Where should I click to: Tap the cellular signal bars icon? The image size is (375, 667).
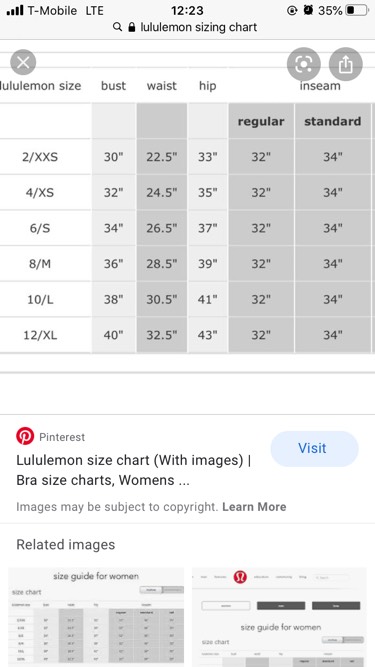[x=15, y=10]
